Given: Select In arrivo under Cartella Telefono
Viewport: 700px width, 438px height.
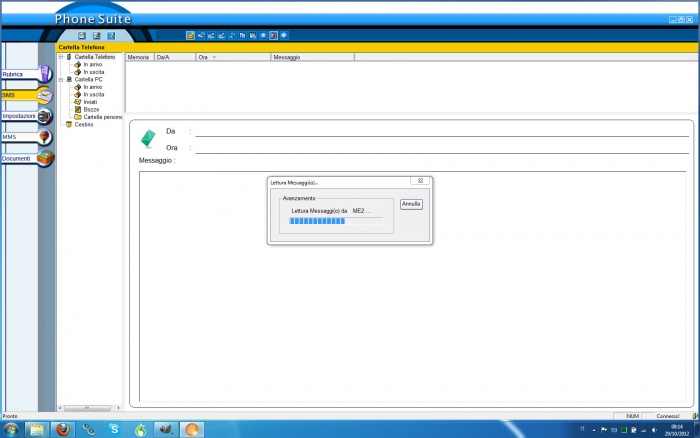Looking at the screenshot, I should [x=92, y=65].
